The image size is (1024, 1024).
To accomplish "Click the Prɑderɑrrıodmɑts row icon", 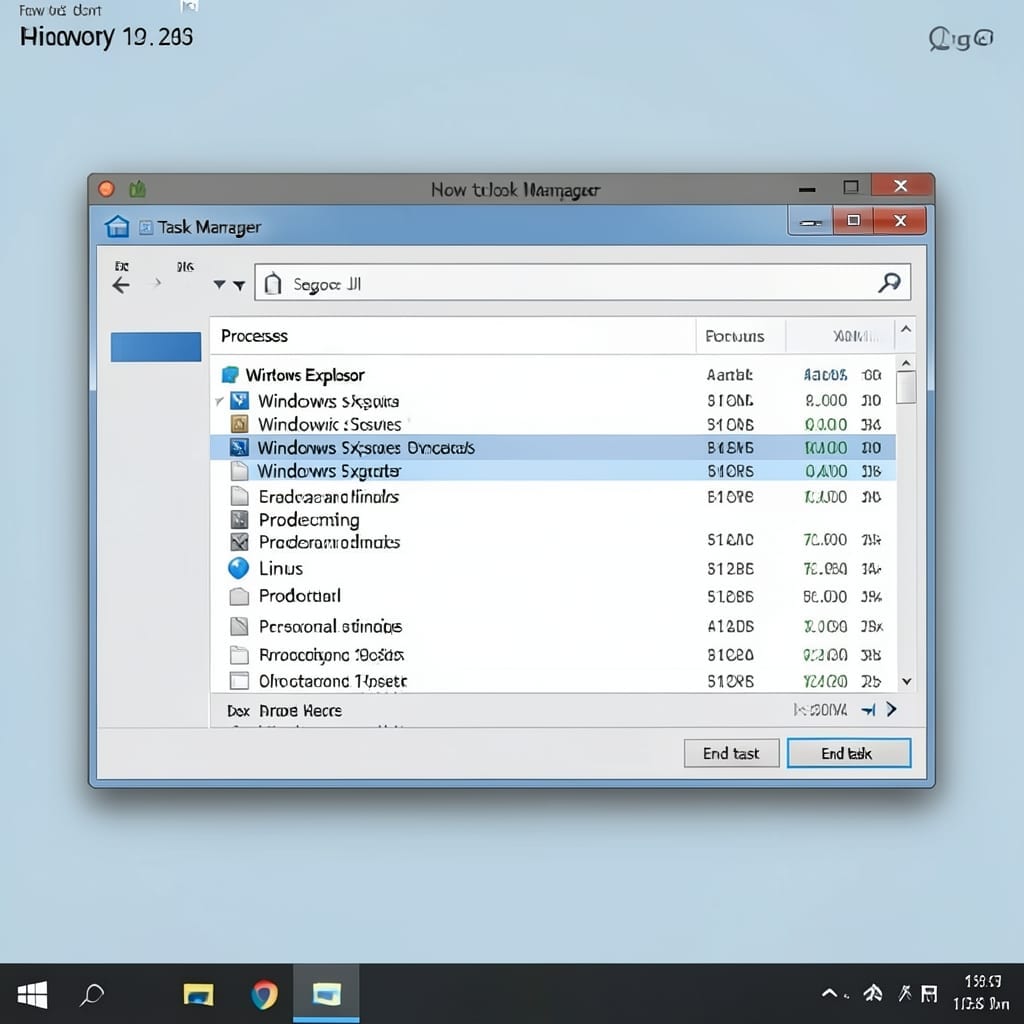I will (240, 542).
